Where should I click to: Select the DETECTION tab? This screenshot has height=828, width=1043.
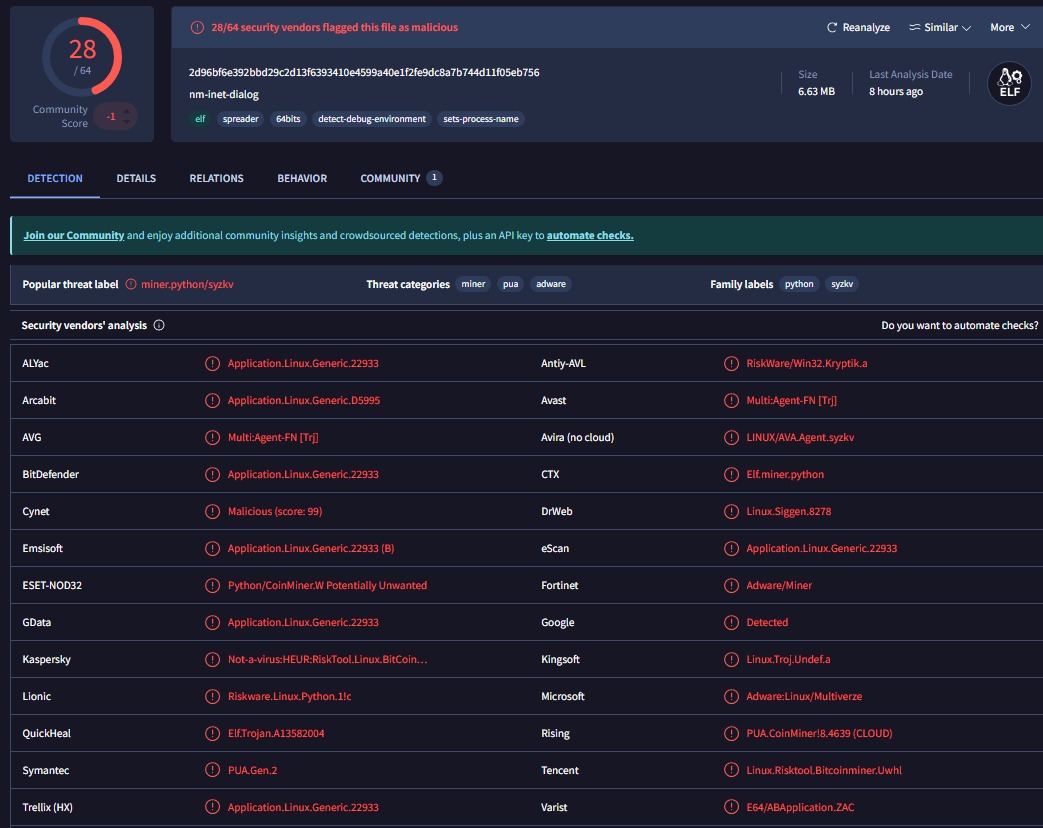pos(55,178)
